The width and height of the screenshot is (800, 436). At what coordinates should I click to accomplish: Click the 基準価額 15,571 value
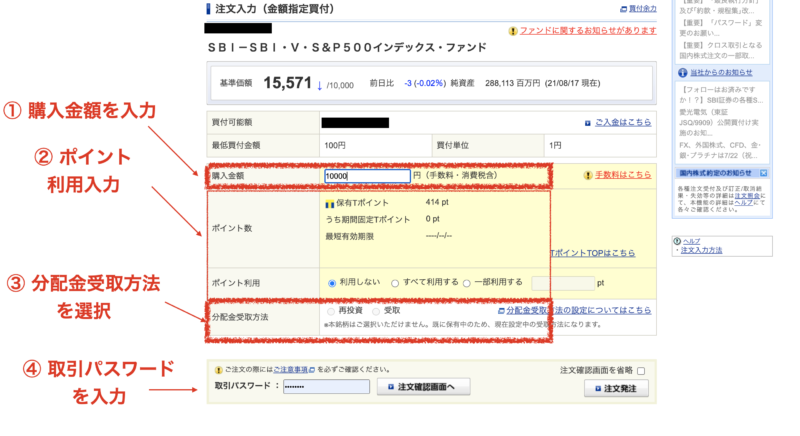point(287,83)
